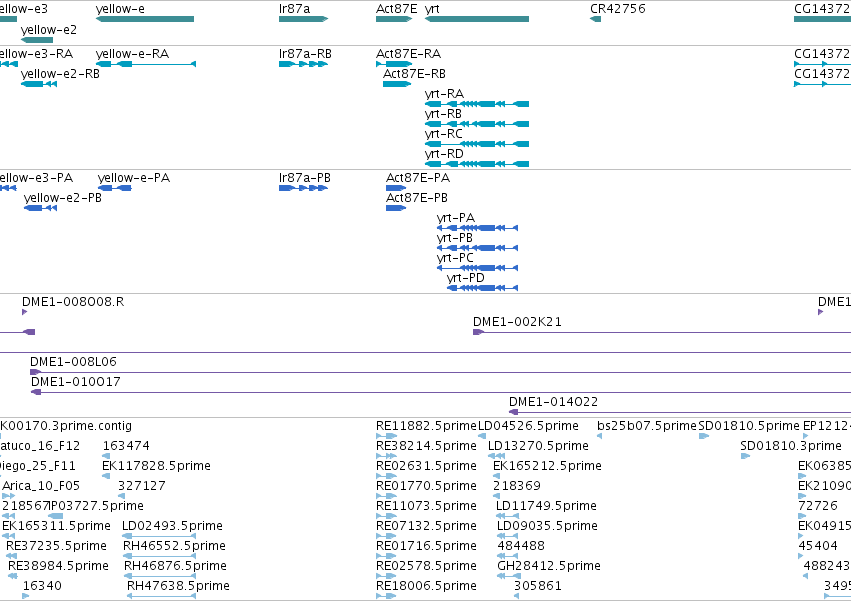This screenshot has width=851, height=601.
Task: Click the yrt-PD protein glyph
Action: (482, 288)
